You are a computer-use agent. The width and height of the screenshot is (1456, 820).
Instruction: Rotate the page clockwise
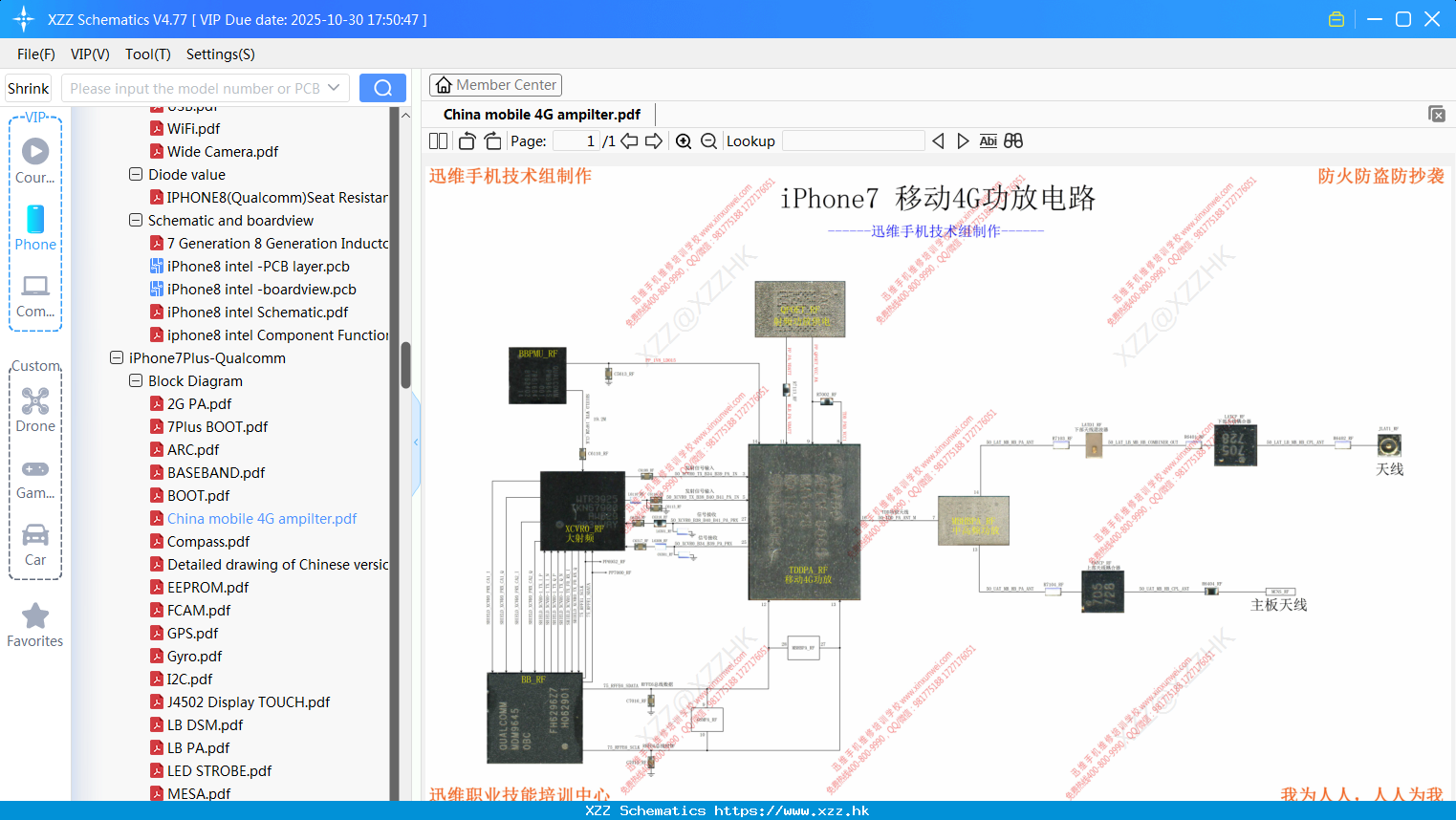coord(492,141)
